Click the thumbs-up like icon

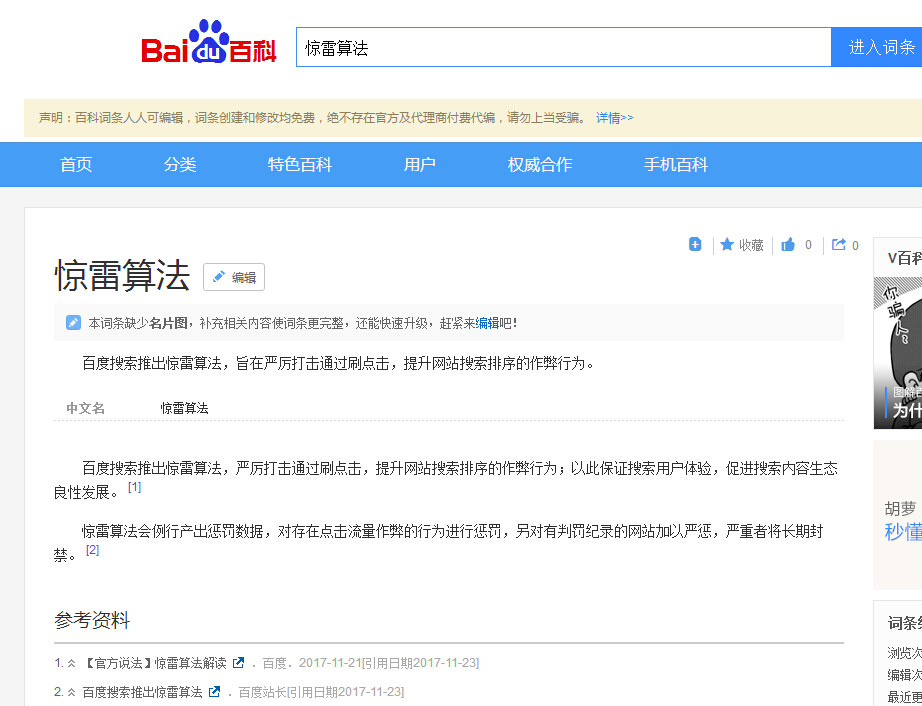pyautogui.click(x=787, y=244)
